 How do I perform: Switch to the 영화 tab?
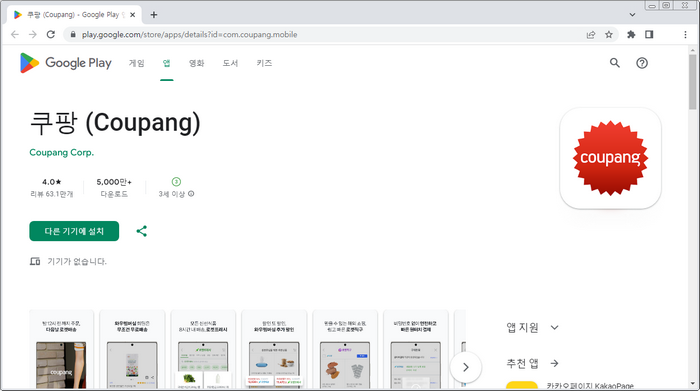point(196,63)
